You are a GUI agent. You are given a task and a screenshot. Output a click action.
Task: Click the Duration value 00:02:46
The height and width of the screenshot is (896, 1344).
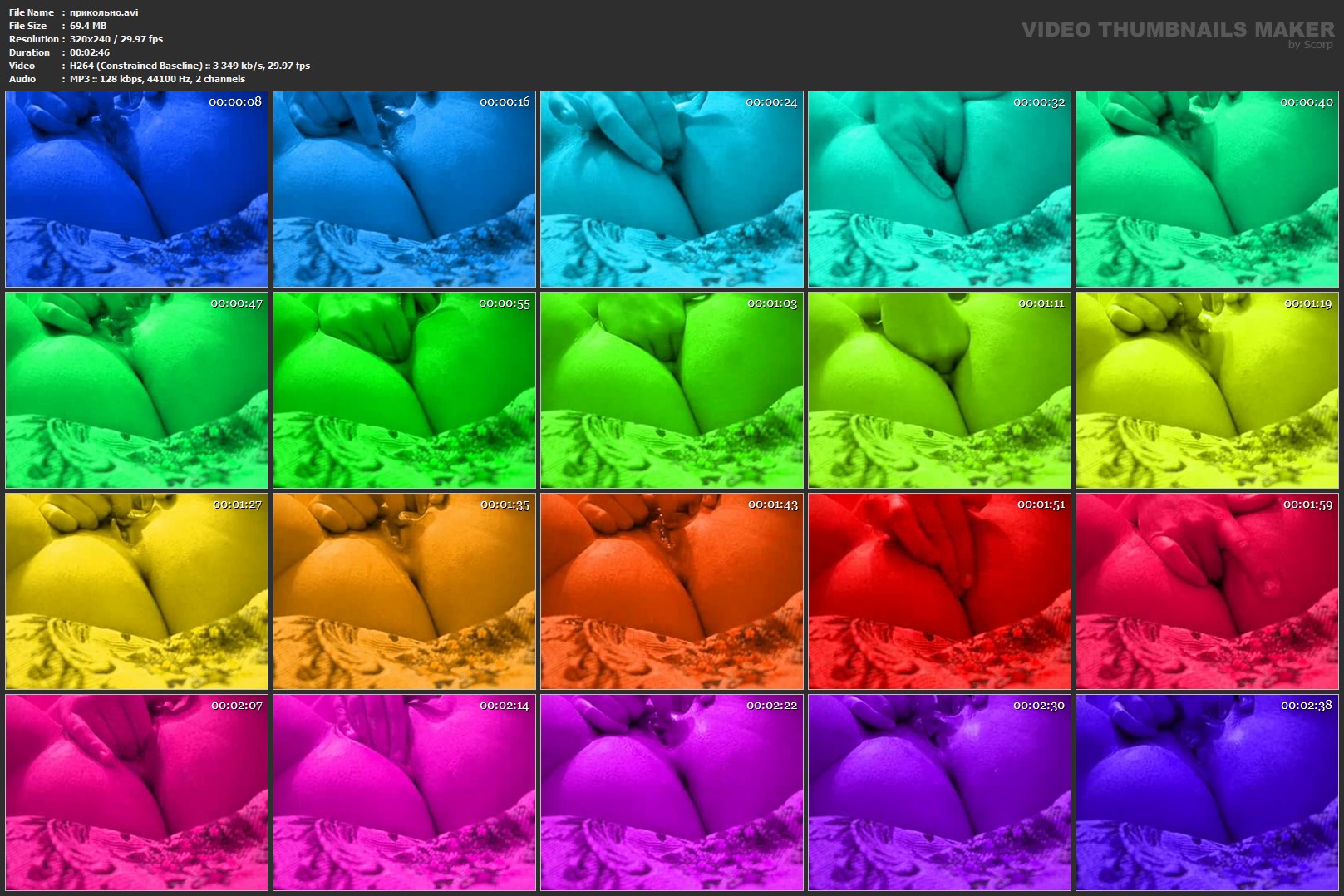tap(90, 52)
